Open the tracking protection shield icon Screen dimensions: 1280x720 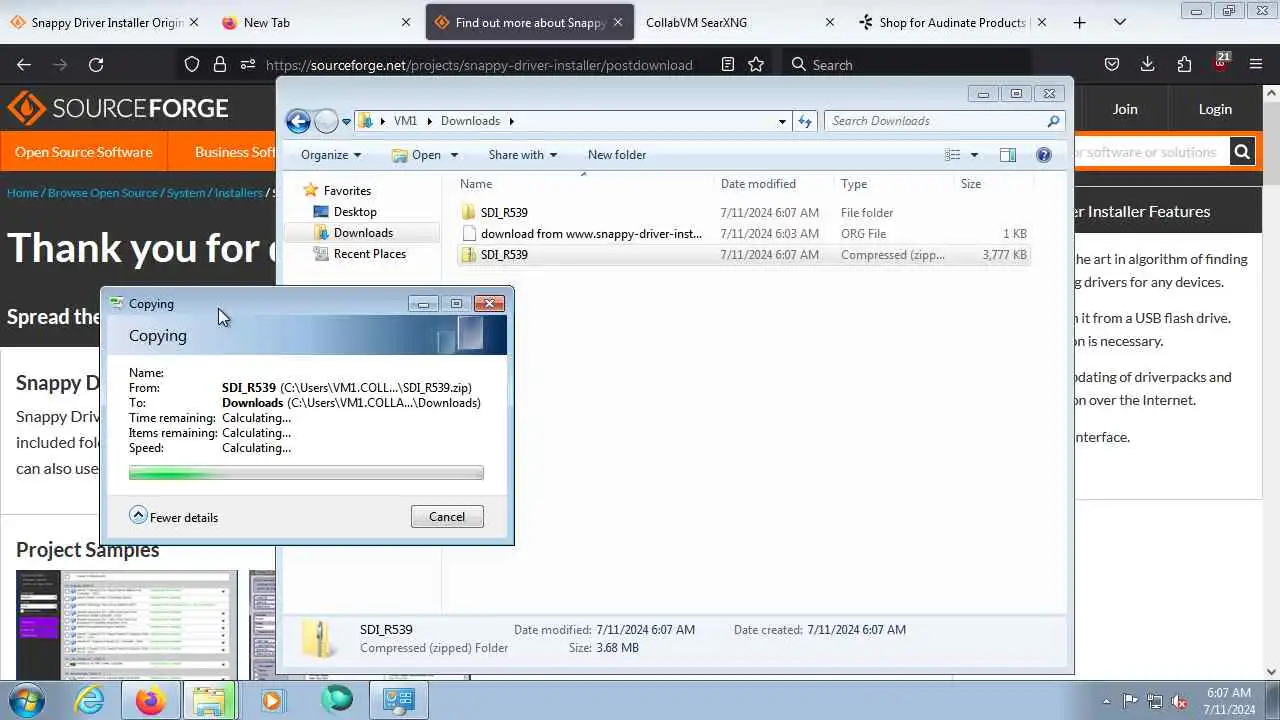[192, 64]
